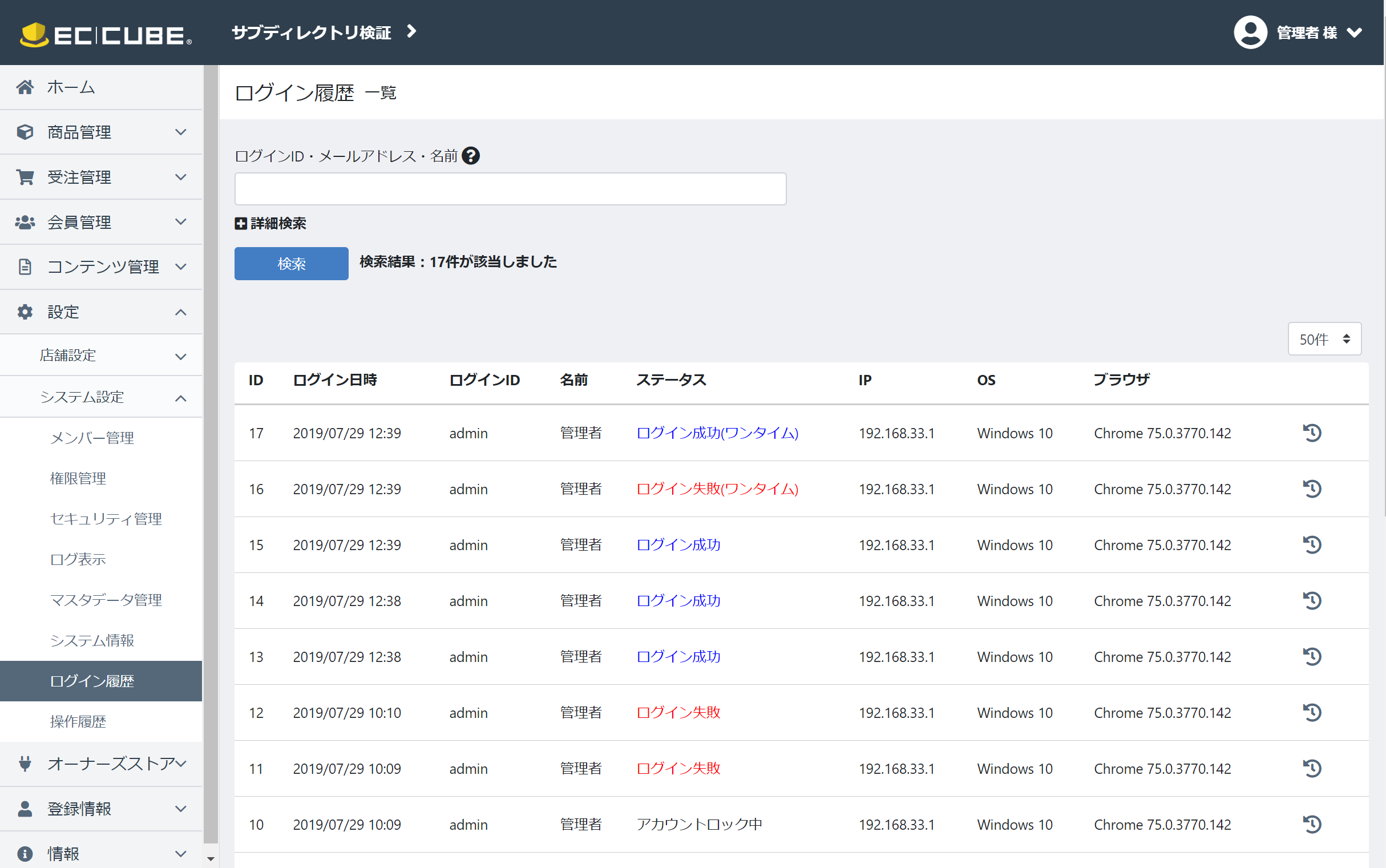This screenshot has height=868, width=1386.
Task: Expand the 情報 menu chevron
Action: 181,854
